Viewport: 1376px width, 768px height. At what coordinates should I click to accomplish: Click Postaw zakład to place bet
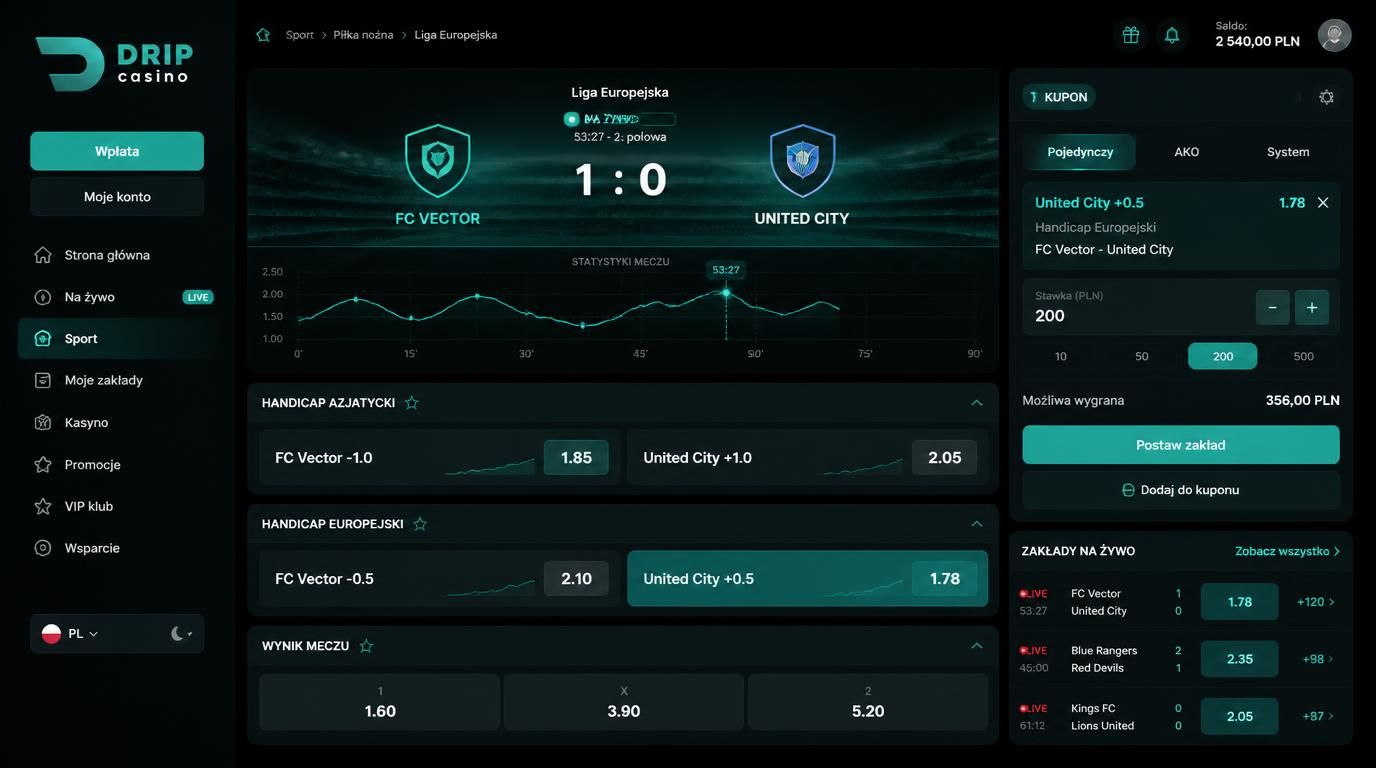pos(1181,445)
